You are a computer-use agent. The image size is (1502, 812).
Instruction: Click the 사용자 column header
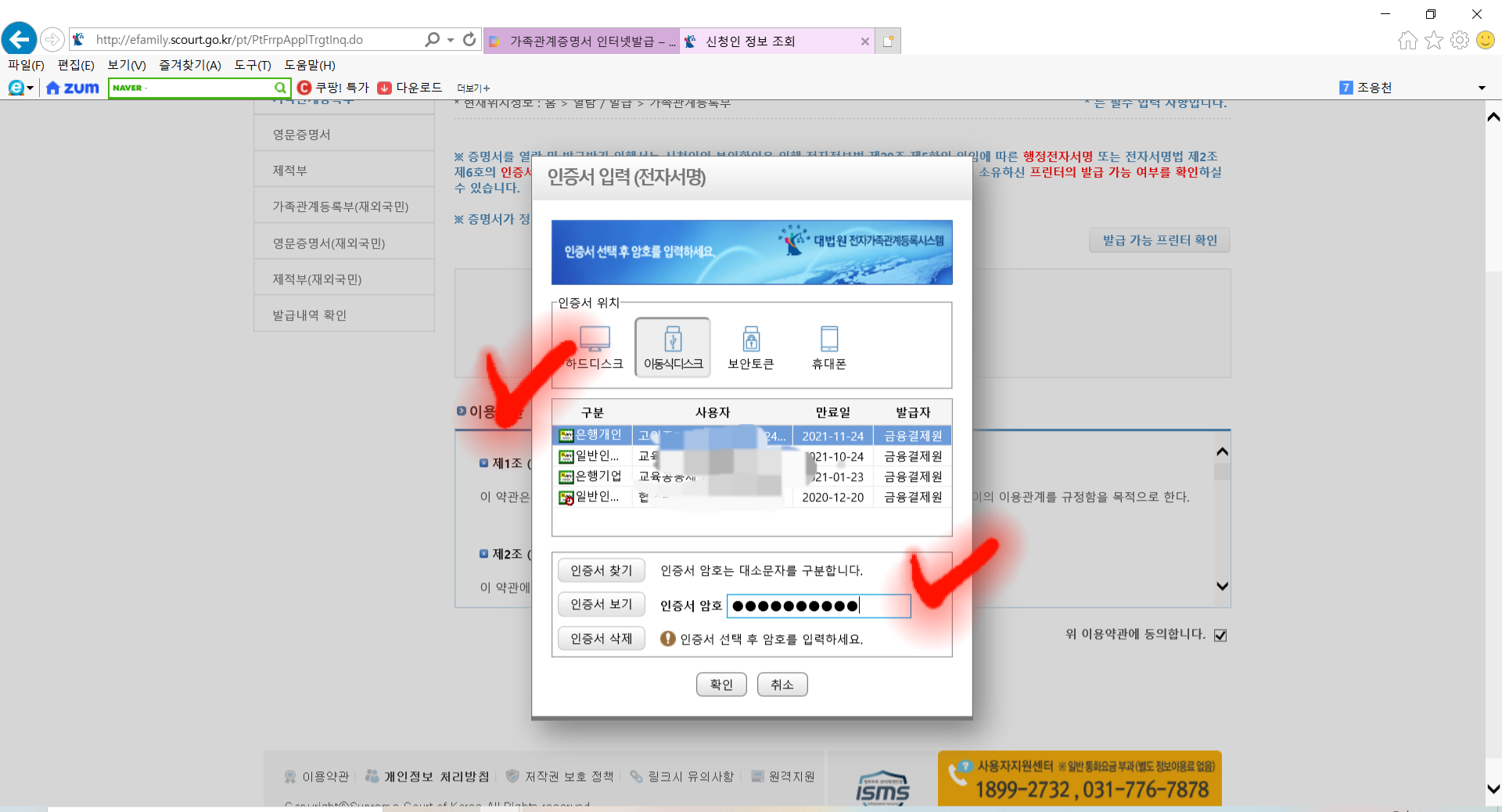(x=713, y=412)
